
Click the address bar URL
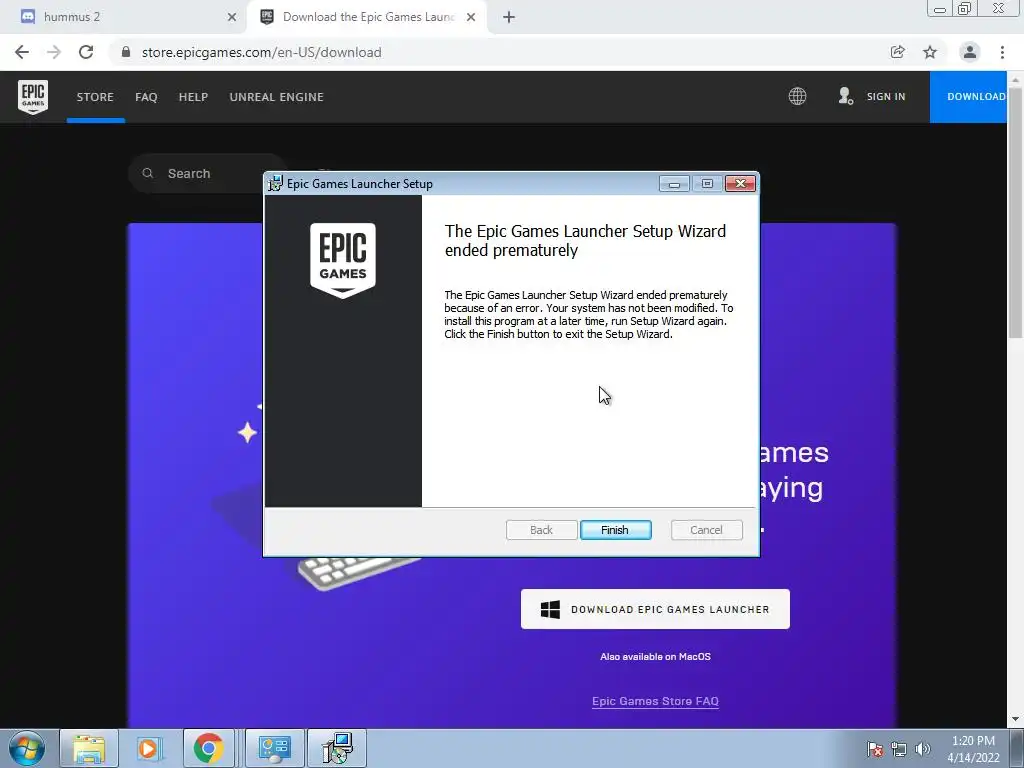[x=261, y=52]
